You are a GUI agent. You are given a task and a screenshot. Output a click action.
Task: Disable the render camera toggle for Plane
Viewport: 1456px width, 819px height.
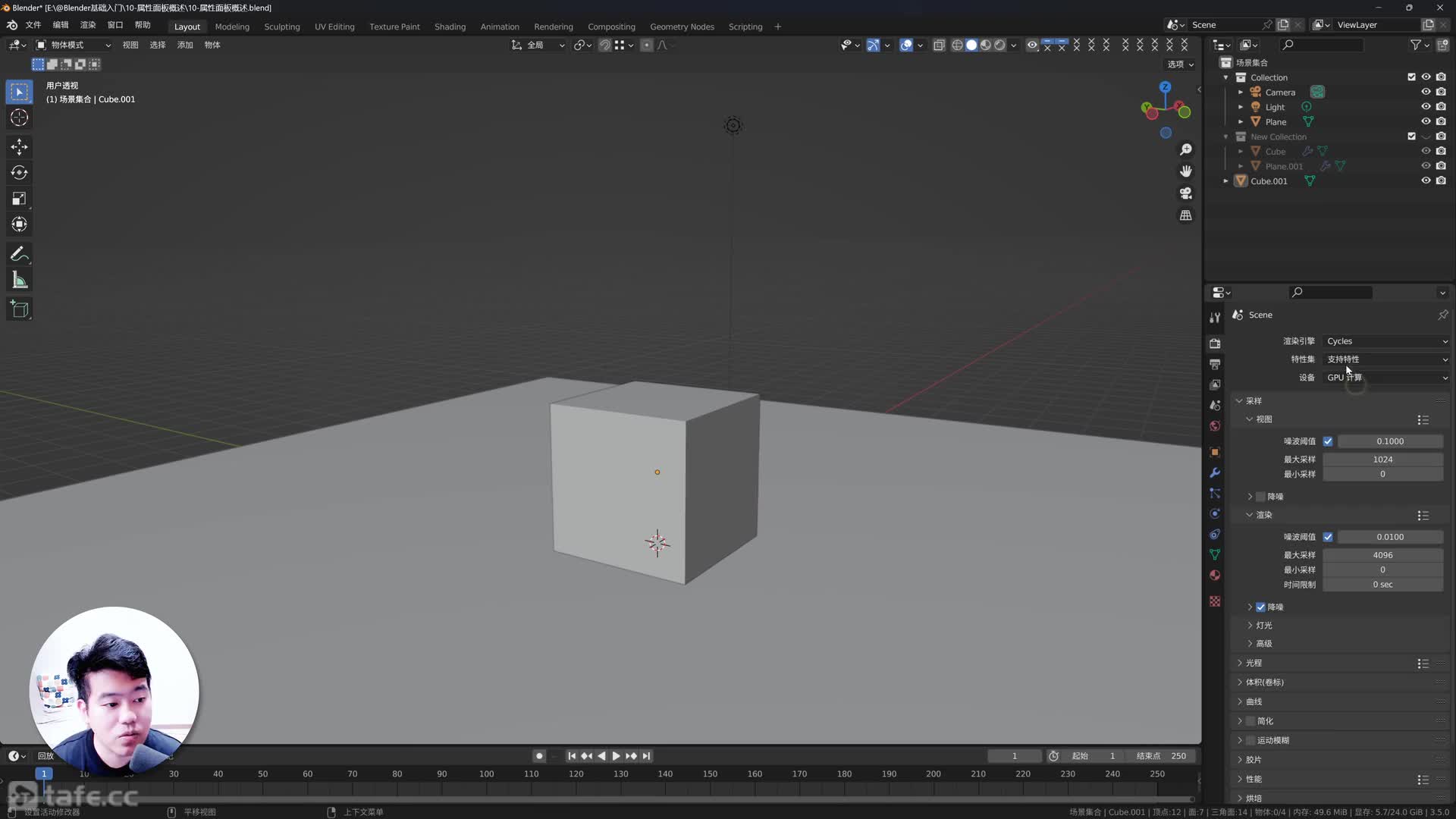1442,121
